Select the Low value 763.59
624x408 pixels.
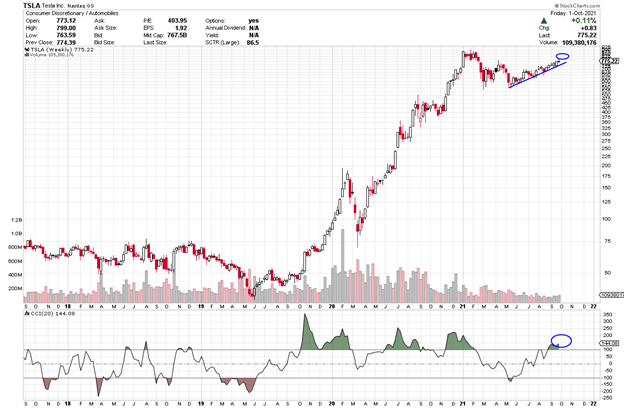tap(66, 35)
